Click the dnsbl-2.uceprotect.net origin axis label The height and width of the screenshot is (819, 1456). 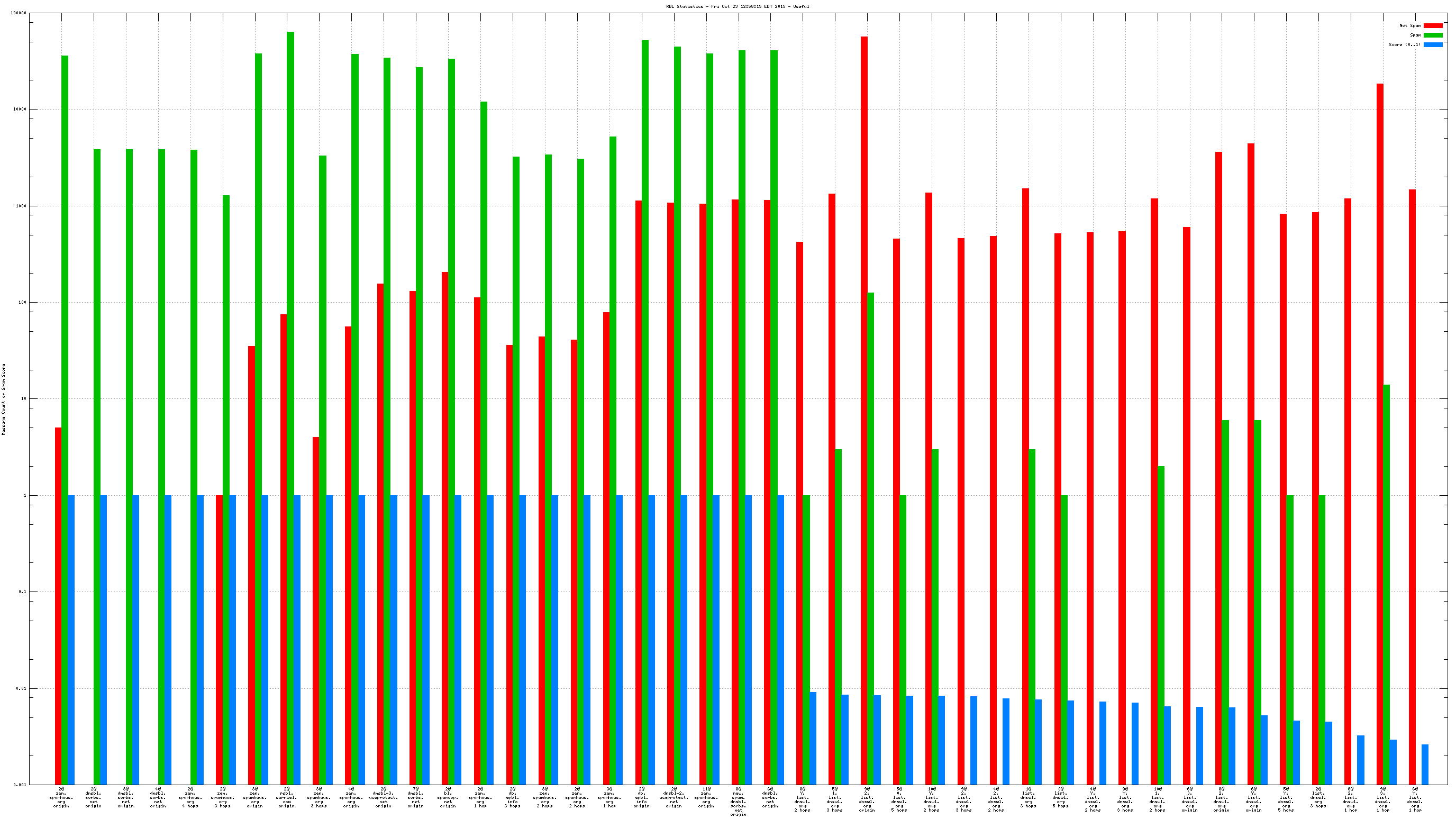[673, 797]
